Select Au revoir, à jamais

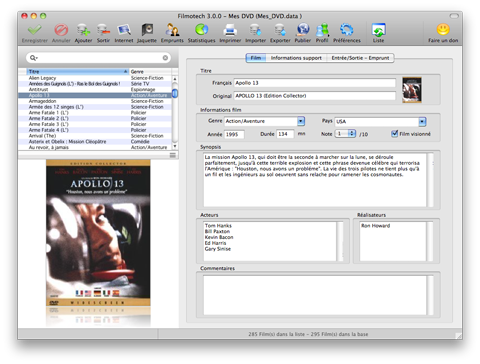(95, 147)
